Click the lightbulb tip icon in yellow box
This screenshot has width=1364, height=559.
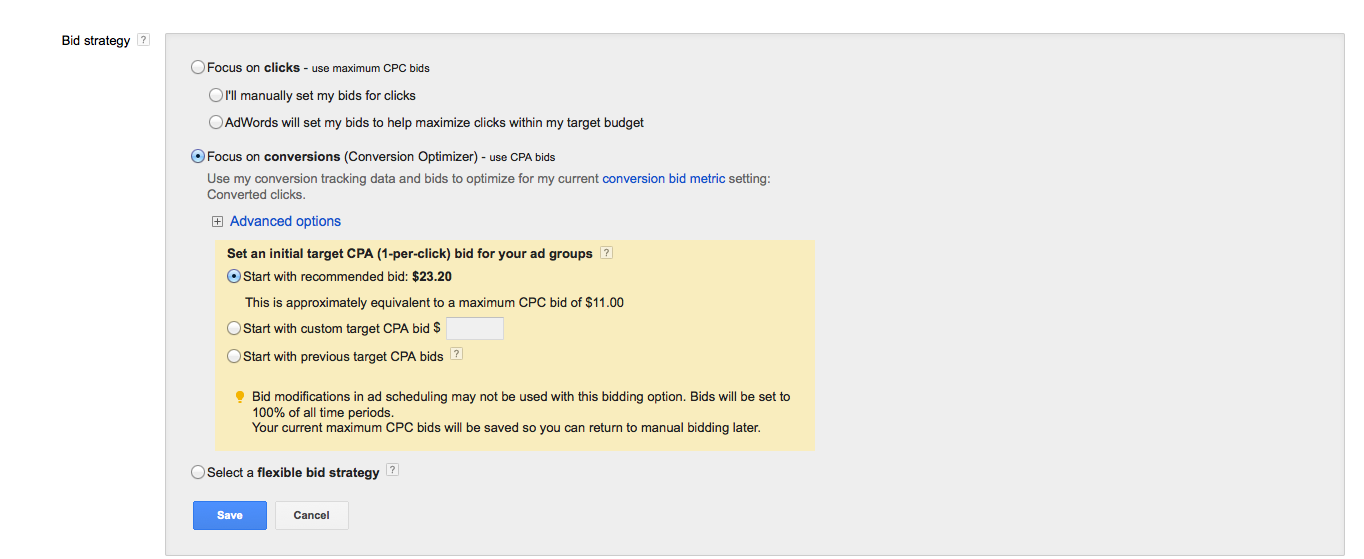[x=239, y=397]
